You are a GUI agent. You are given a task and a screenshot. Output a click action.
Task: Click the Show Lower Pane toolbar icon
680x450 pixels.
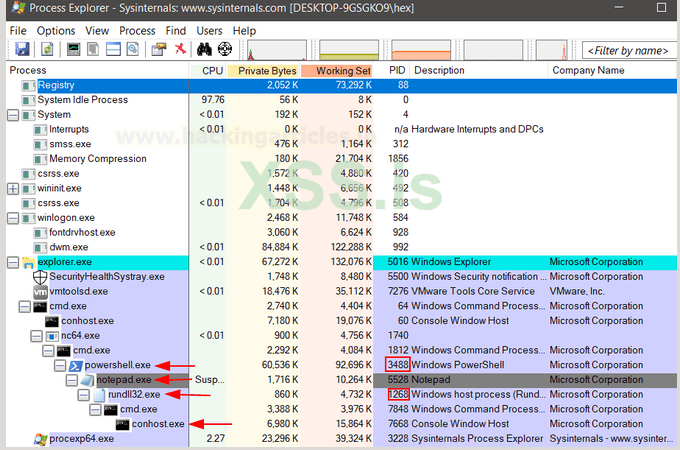click(114, 49)
